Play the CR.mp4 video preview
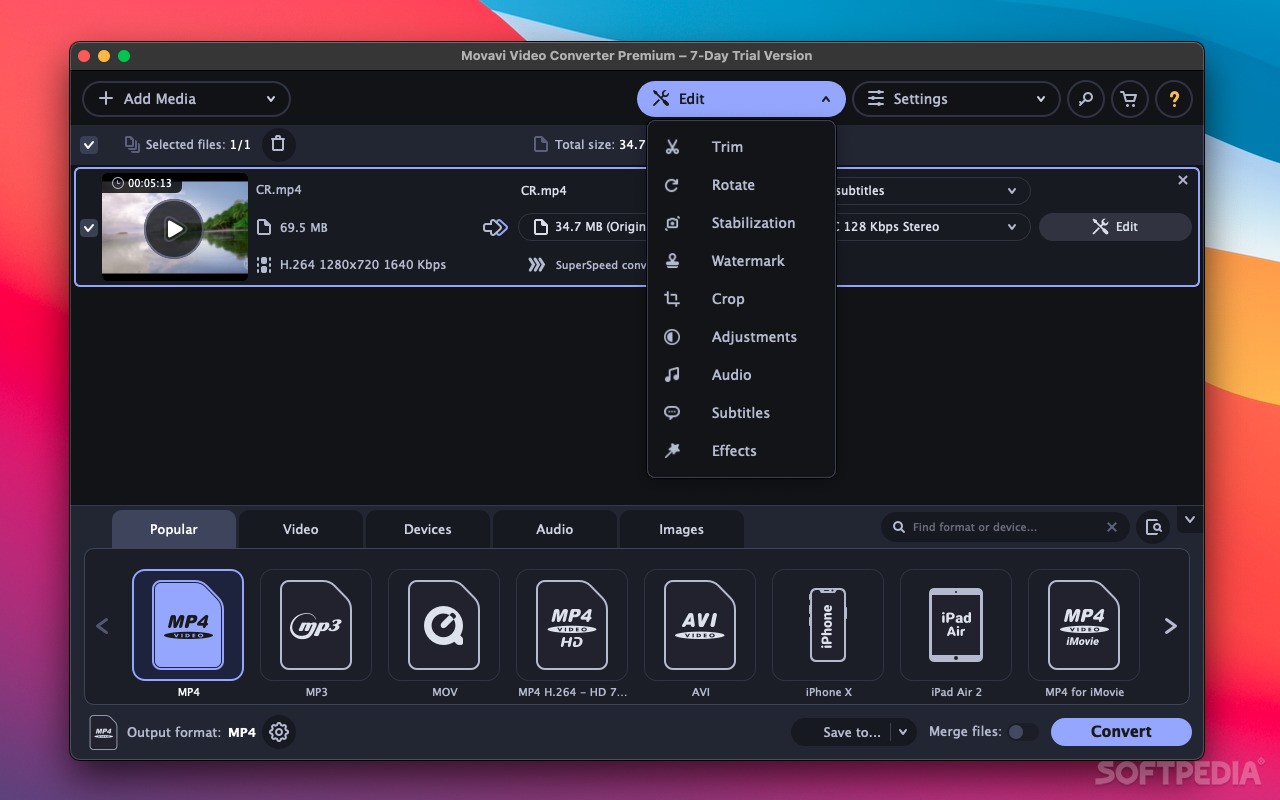Viewport: 1280px width, 800px height. coord(175,228)
